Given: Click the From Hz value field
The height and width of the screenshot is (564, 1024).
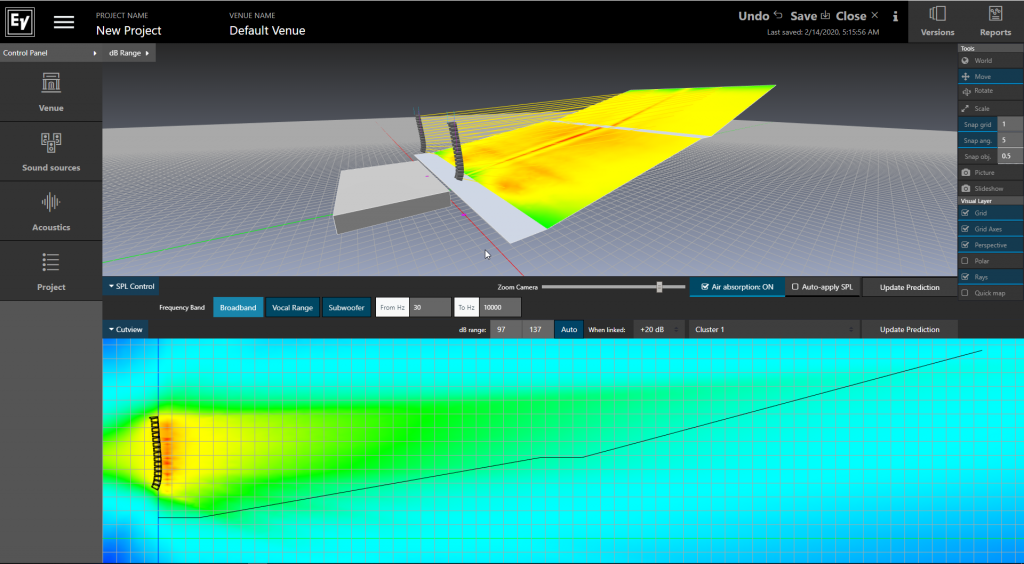Looking at the screenshot, I should [x=430, y=307].
